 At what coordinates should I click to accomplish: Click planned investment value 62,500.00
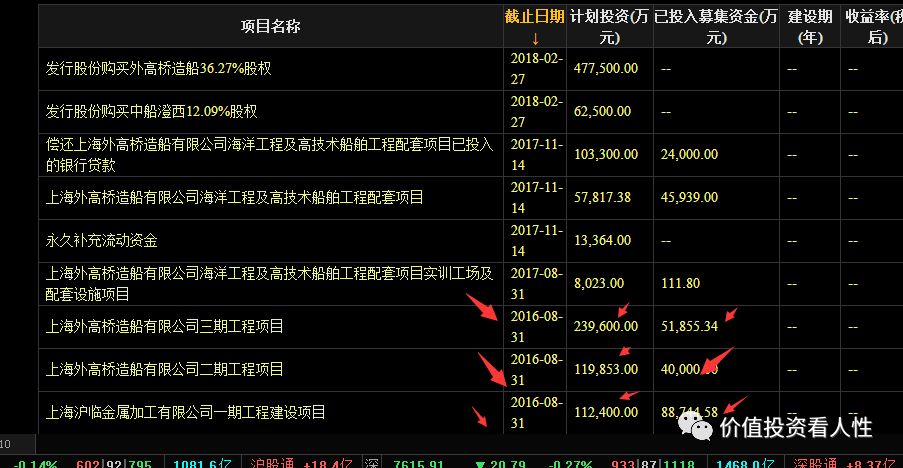pos(602,112)
